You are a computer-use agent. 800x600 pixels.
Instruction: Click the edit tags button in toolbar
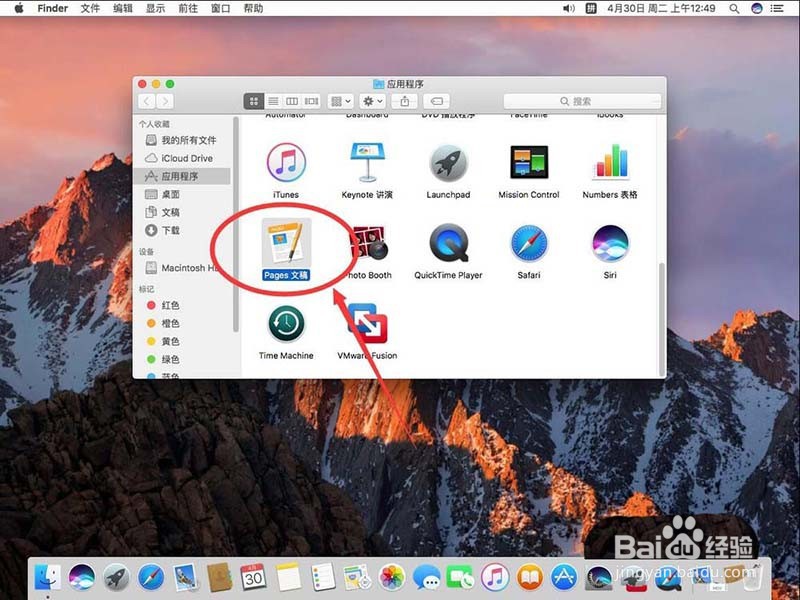[437, 101]
